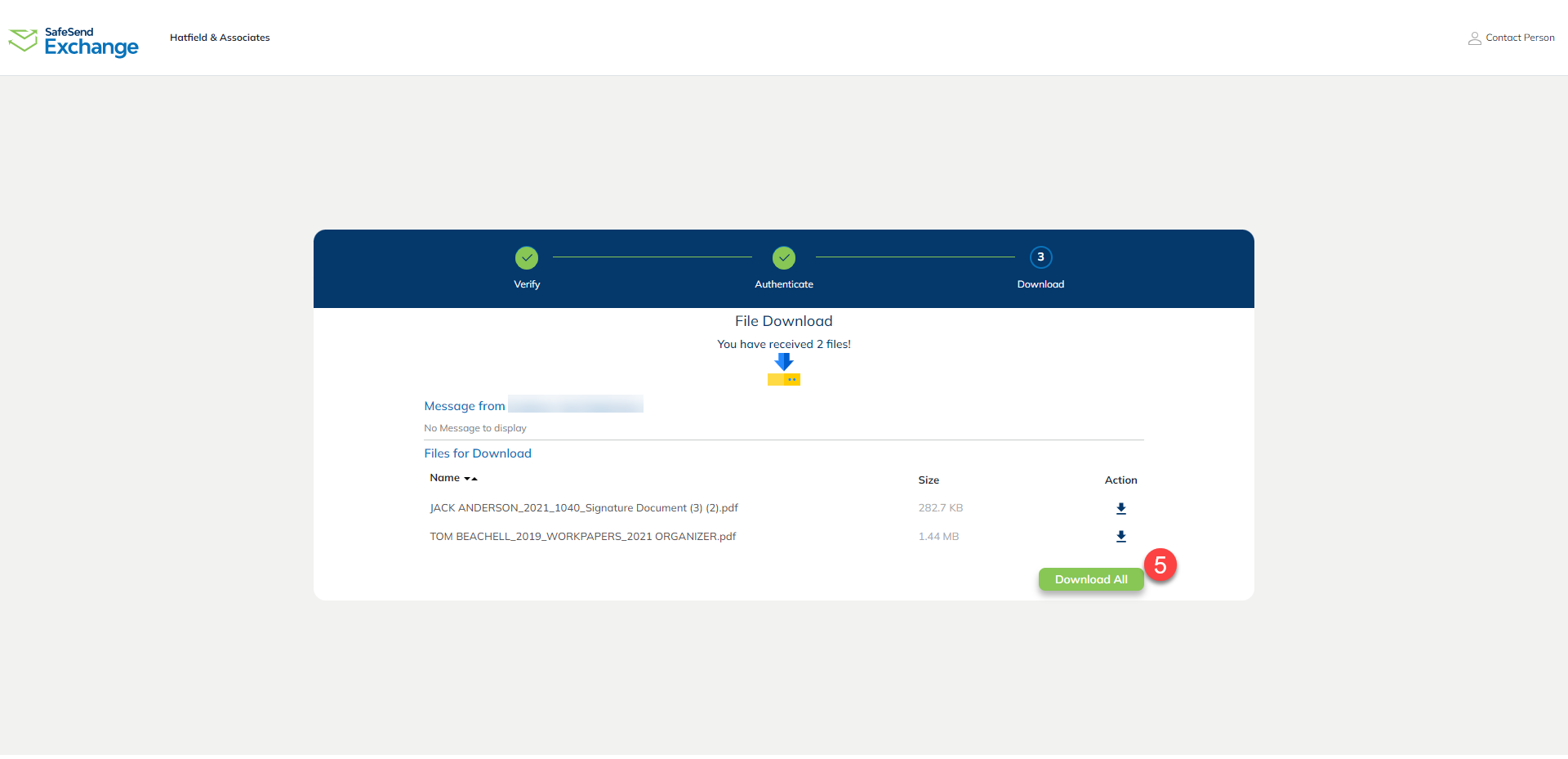Click the green Authenticate checkmark icon
This screenshot has height=759, width=1568.
coord(783,257)
